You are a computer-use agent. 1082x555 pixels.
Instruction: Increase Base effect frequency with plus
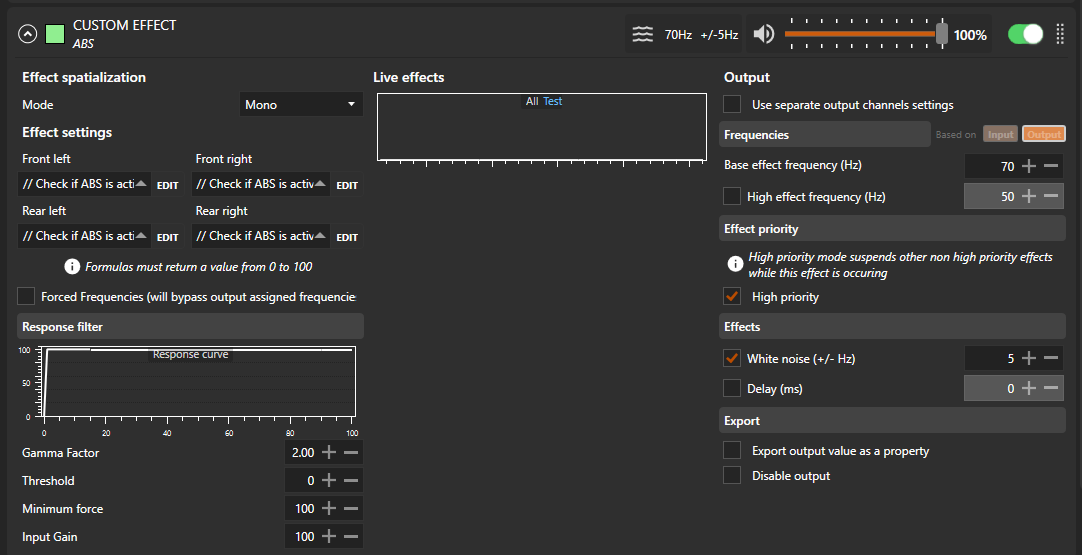[x=1029, y=167]
